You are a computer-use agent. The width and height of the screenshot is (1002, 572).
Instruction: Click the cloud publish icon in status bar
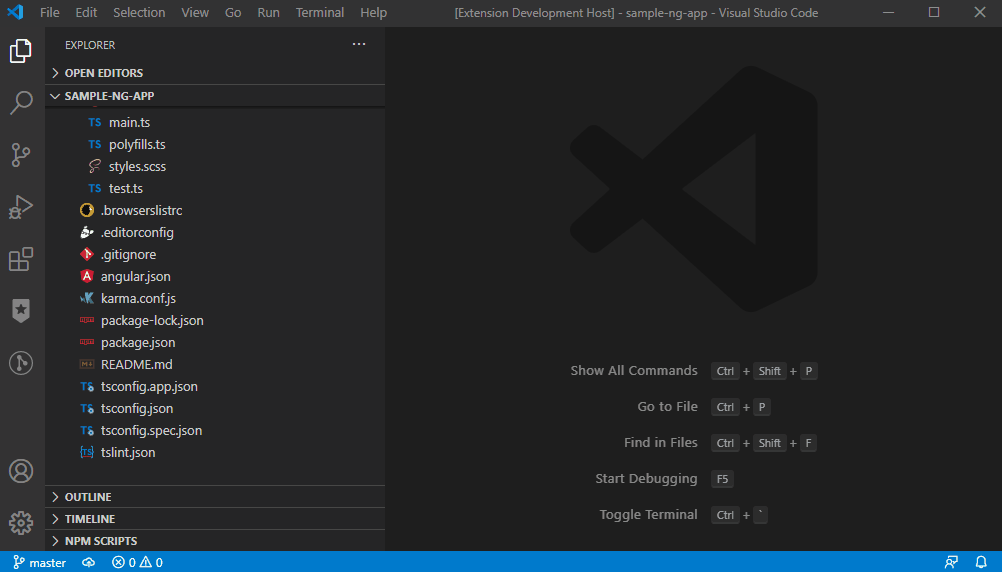(x=89, y=562)
